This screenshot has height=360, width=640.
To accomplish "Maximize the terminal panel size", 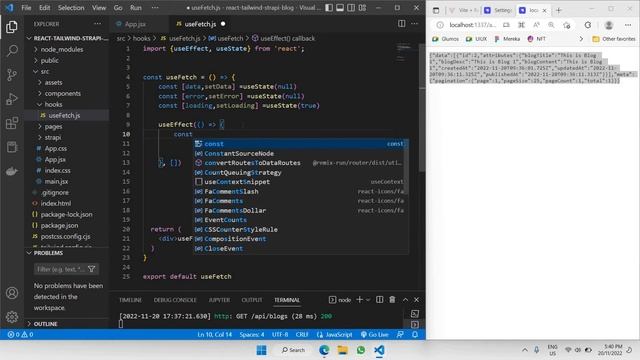I will tap(405, 300).
